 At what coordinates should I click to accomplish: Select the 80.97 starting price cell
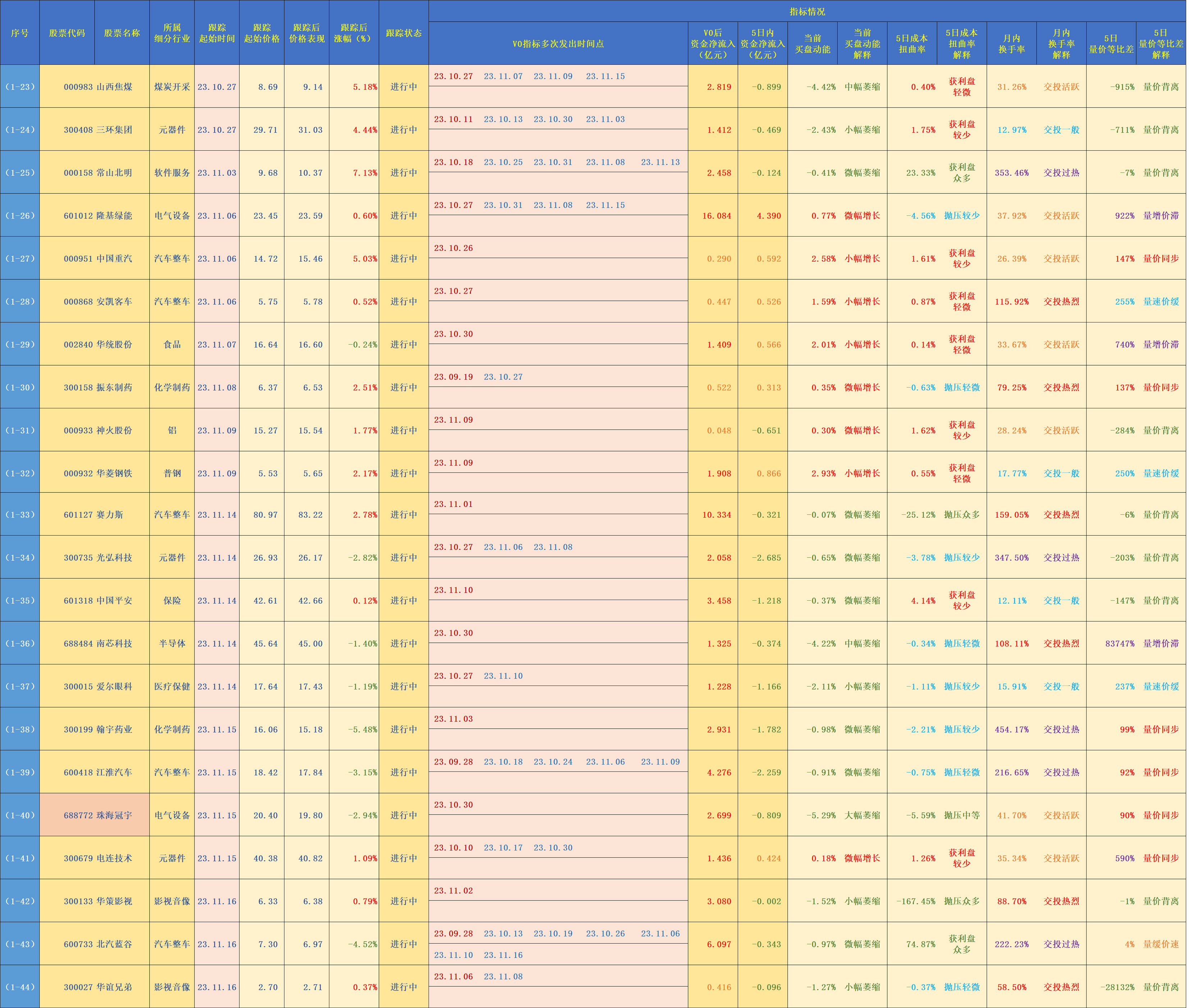pyautogui.click(x=262, y=514)
